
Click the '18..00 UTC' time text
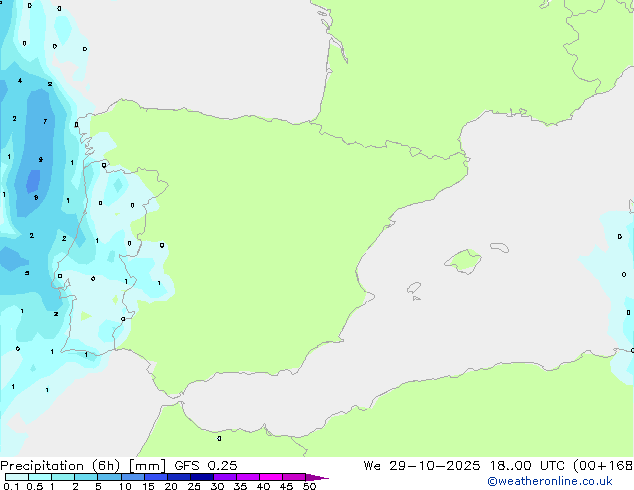tap(527, 466)
